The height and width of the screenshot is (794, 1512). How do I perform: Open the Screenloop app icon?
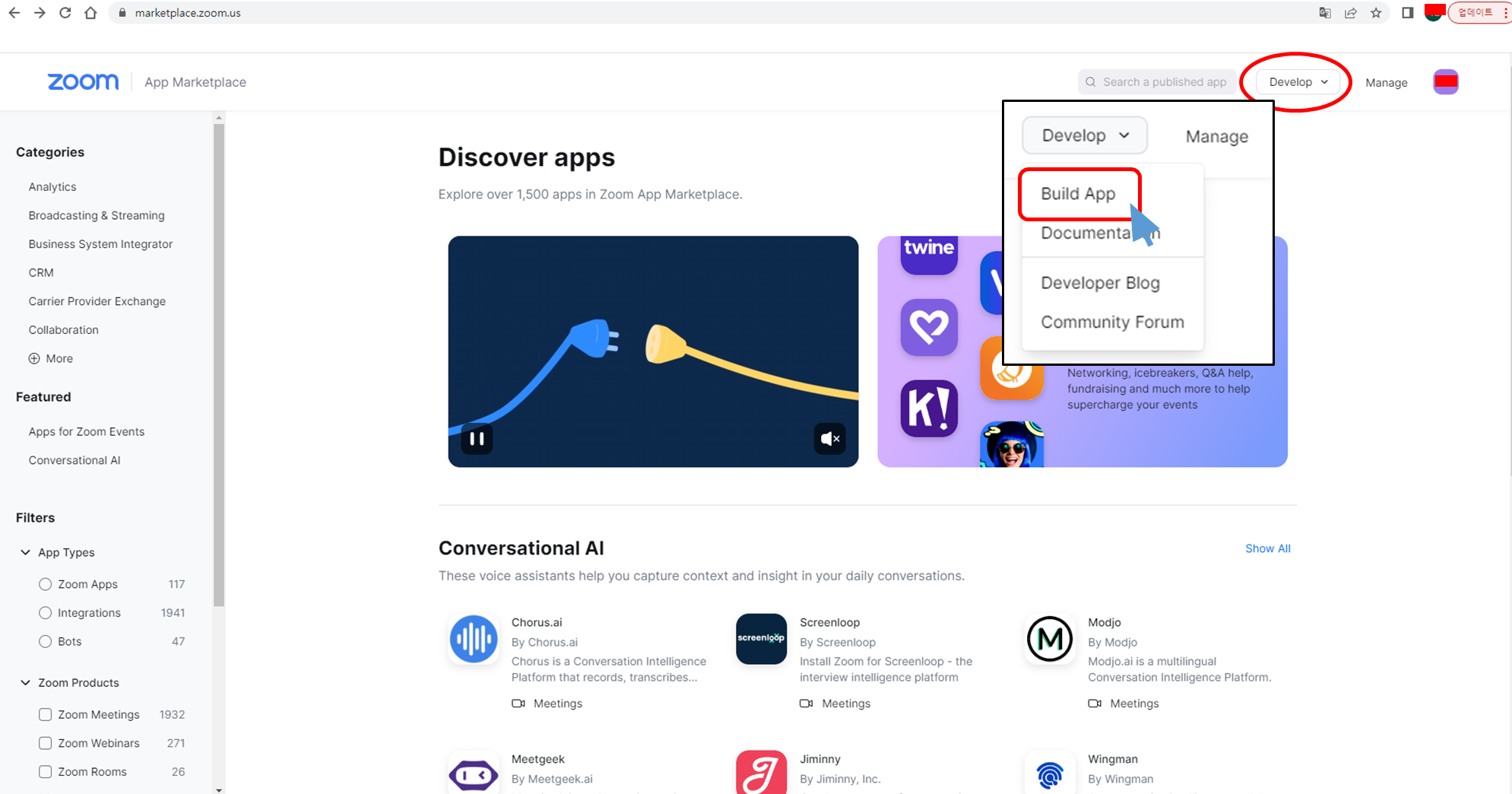[x=761, y=639]
